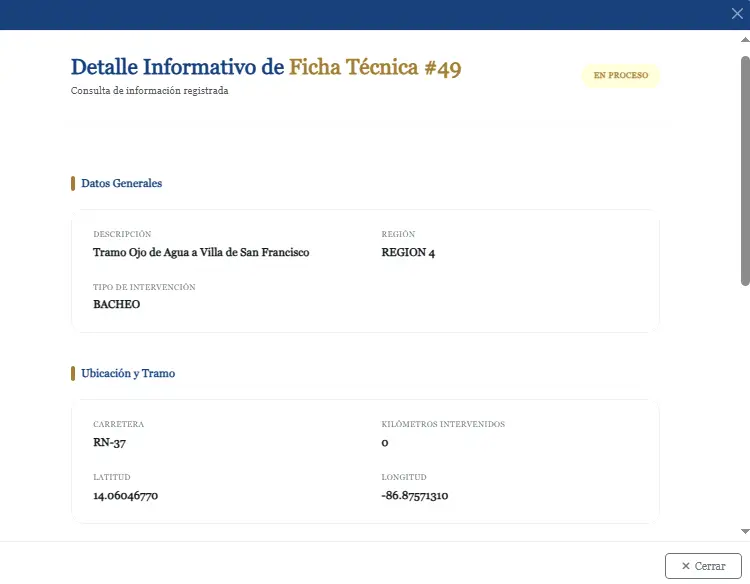Click the BACHEO intervention type value
The width and height of the screenshot is (750, 584).
point(116,305)
